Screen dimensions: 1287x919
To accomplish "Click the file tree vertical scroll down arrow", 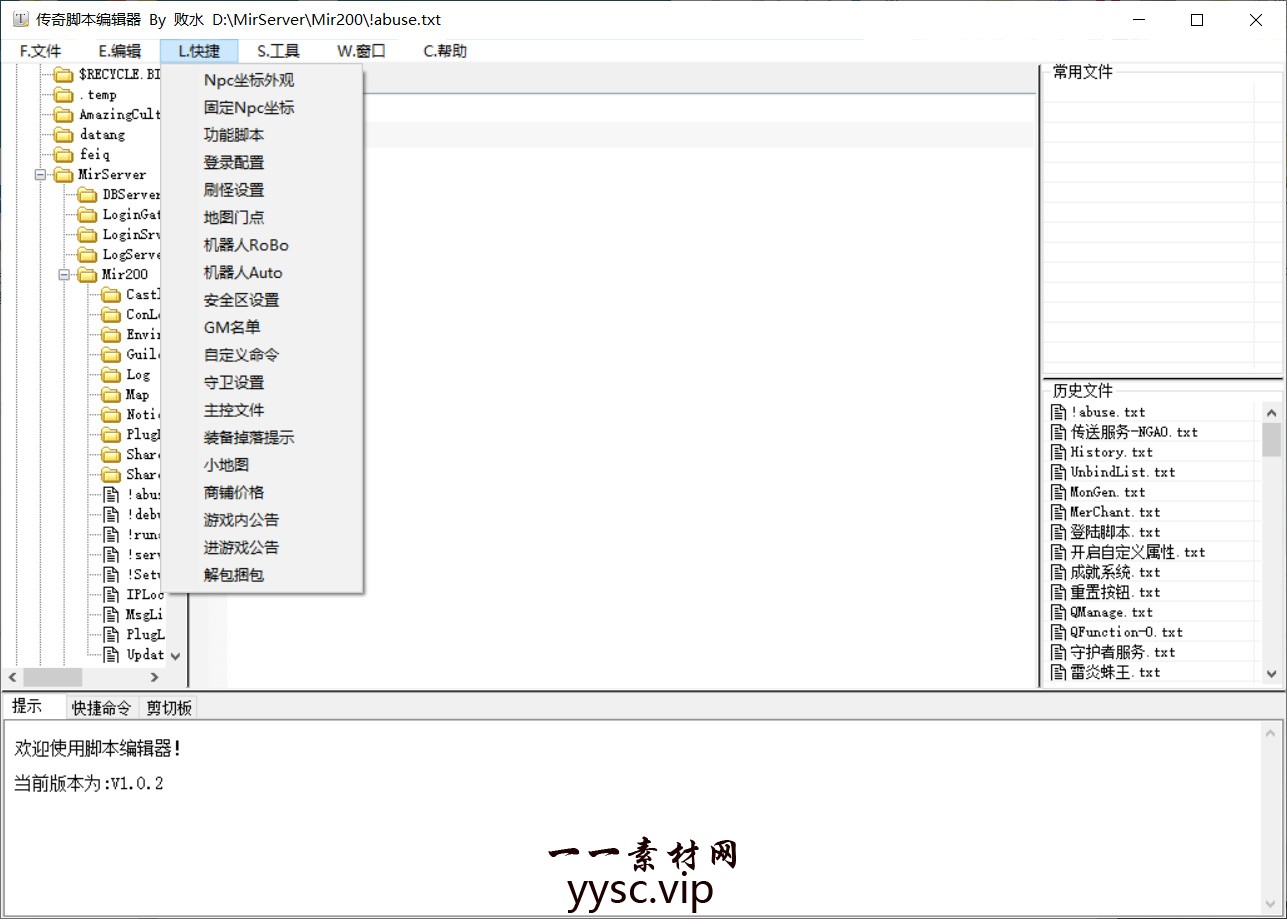I will [x=175, y=656].
